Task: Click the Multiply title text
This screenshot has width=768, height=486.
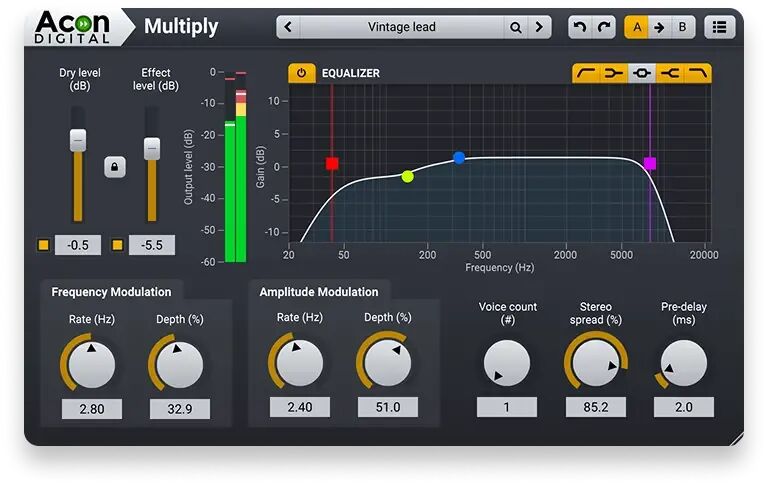Action: (x=181, y=27)
